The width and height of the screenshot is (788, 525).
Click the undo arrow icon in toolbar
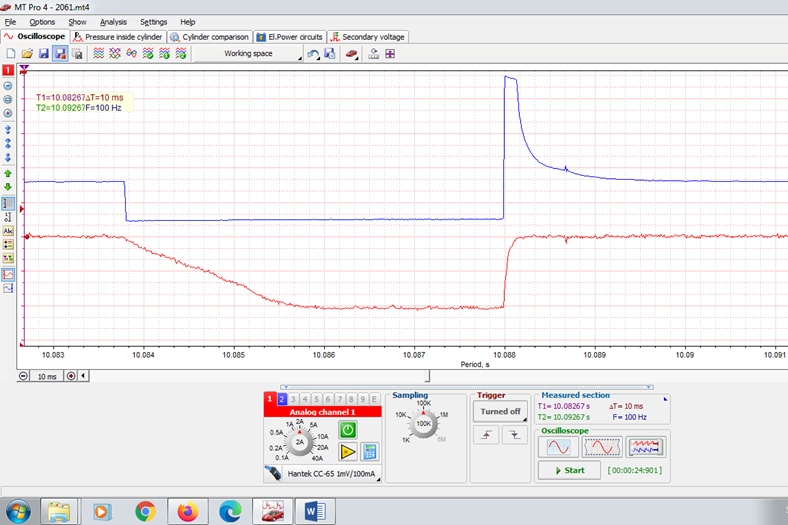pyautogui.click(x=313, y=54)
